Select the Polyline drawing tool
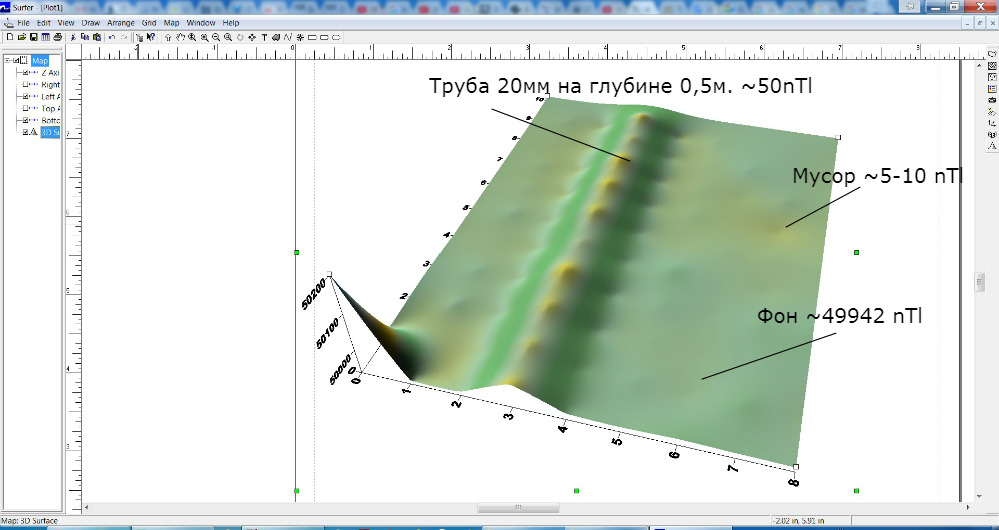 tap(288, 38)
